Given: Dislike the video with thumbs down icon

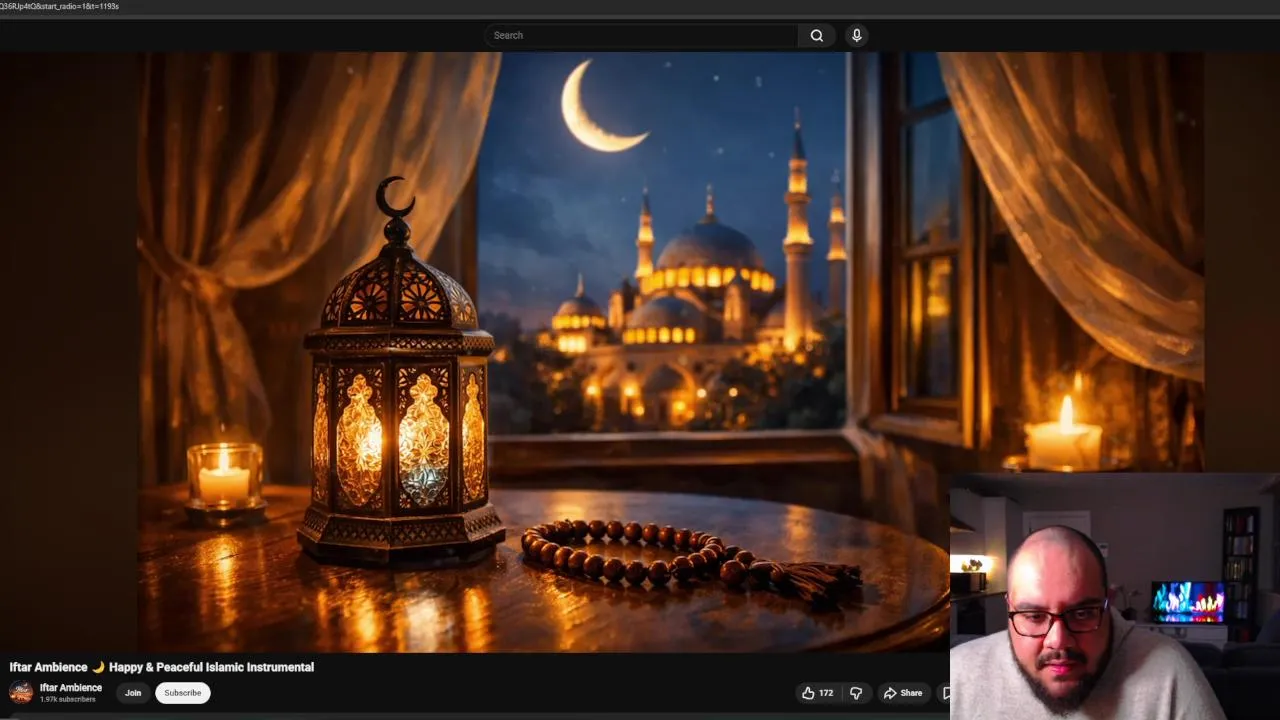Looking at the screenshot, I should (x=856, y=693).
